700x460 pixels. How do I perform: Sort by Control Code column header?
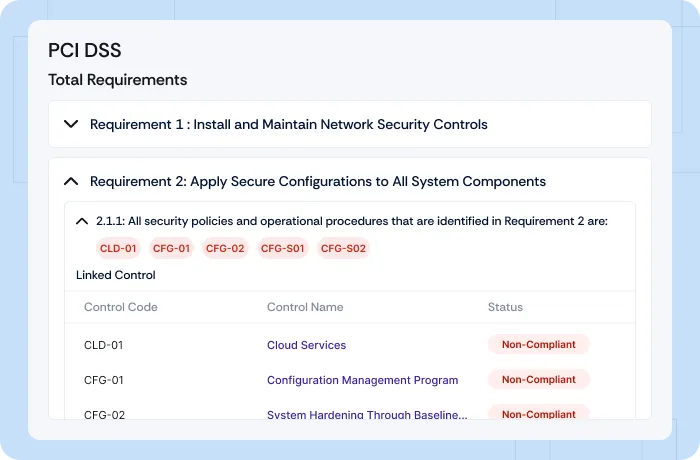point(120,307)
